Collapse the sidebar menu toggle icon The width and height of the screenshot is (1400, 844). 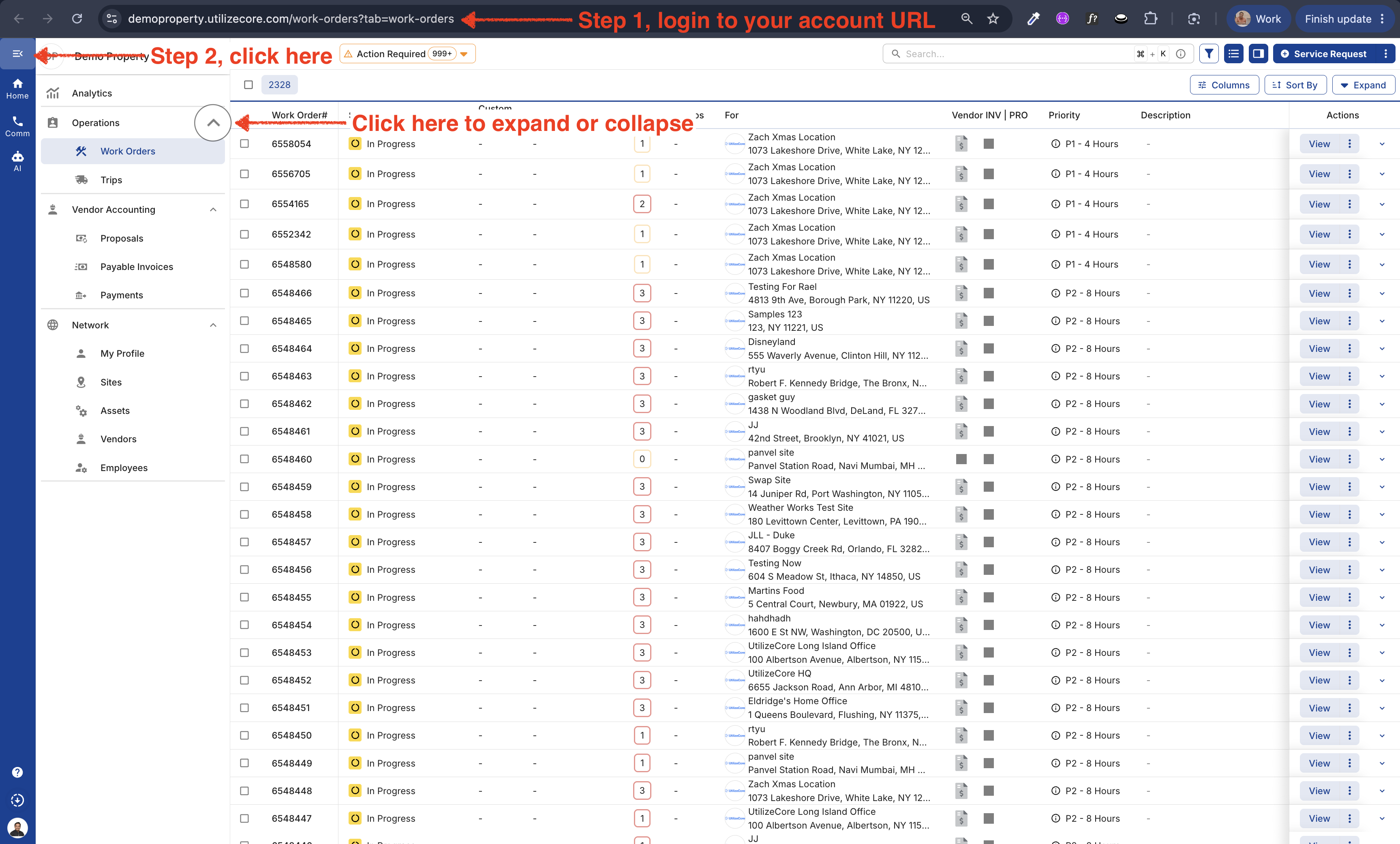click(17, 54)
